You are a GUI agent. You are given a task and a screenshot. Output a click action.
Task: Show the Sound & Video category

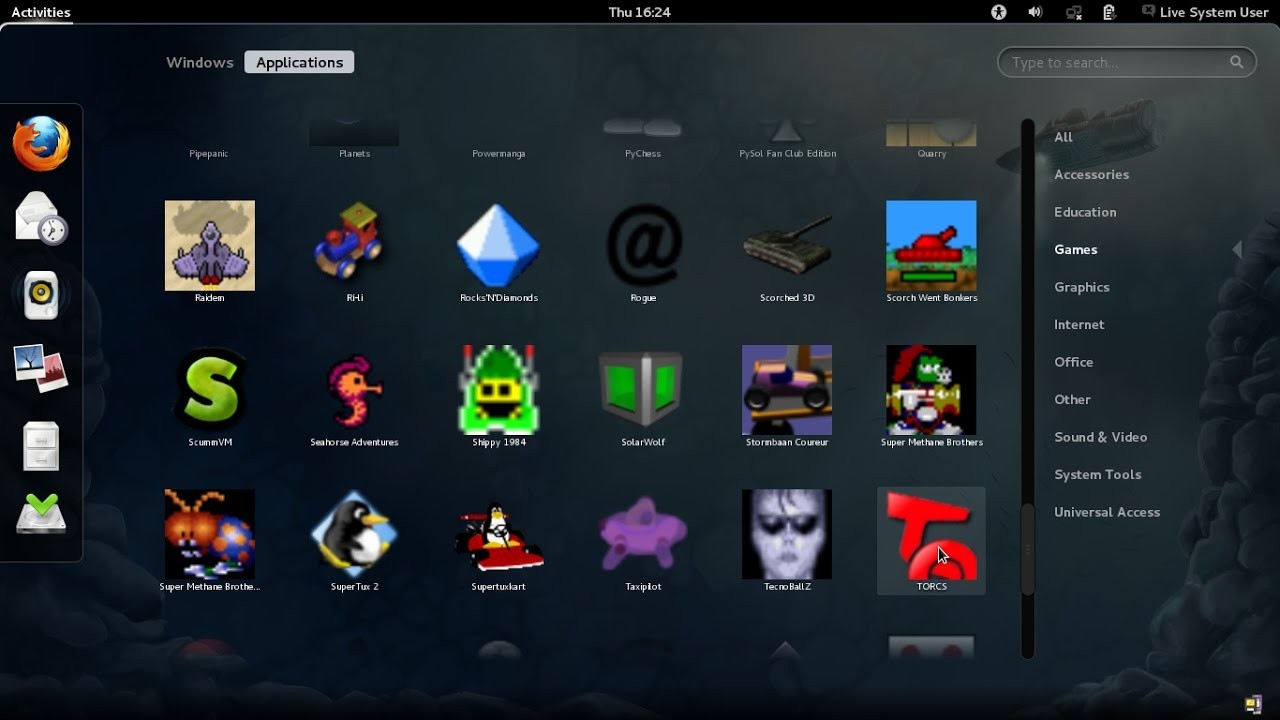[x=1100, y=437]
